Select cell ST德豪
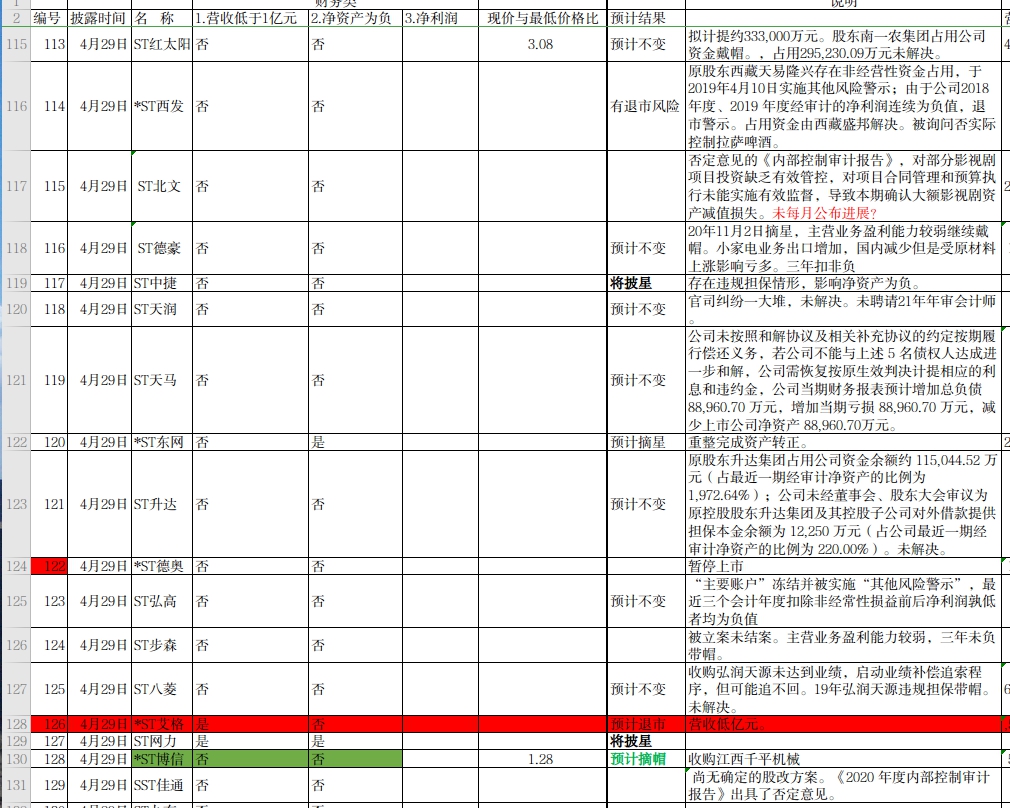Image resolution: width=1010 pixels, height=808 pixels. point(162,248)
